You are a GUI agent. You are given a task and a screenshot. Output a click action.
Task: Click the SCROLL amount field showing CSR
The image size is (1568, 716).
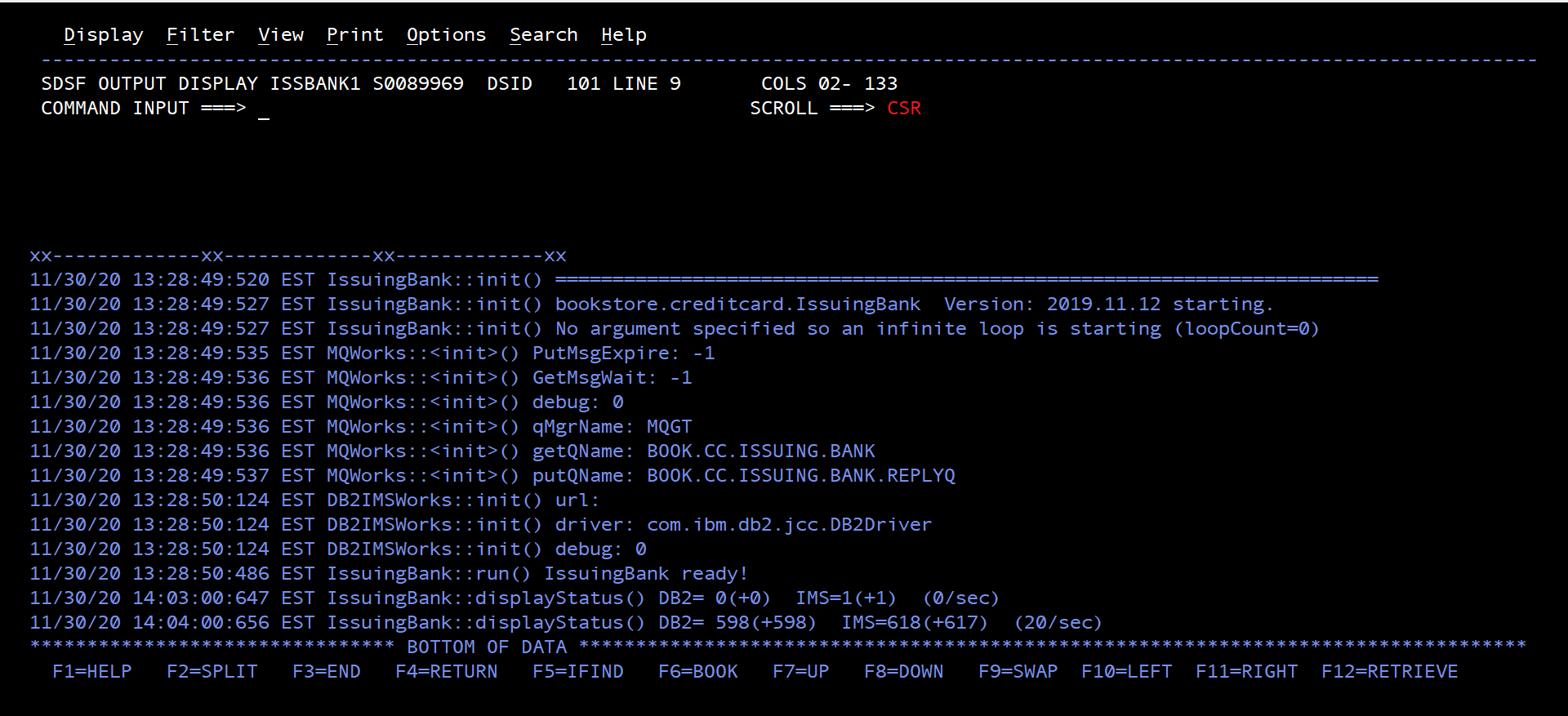(905, 107)
